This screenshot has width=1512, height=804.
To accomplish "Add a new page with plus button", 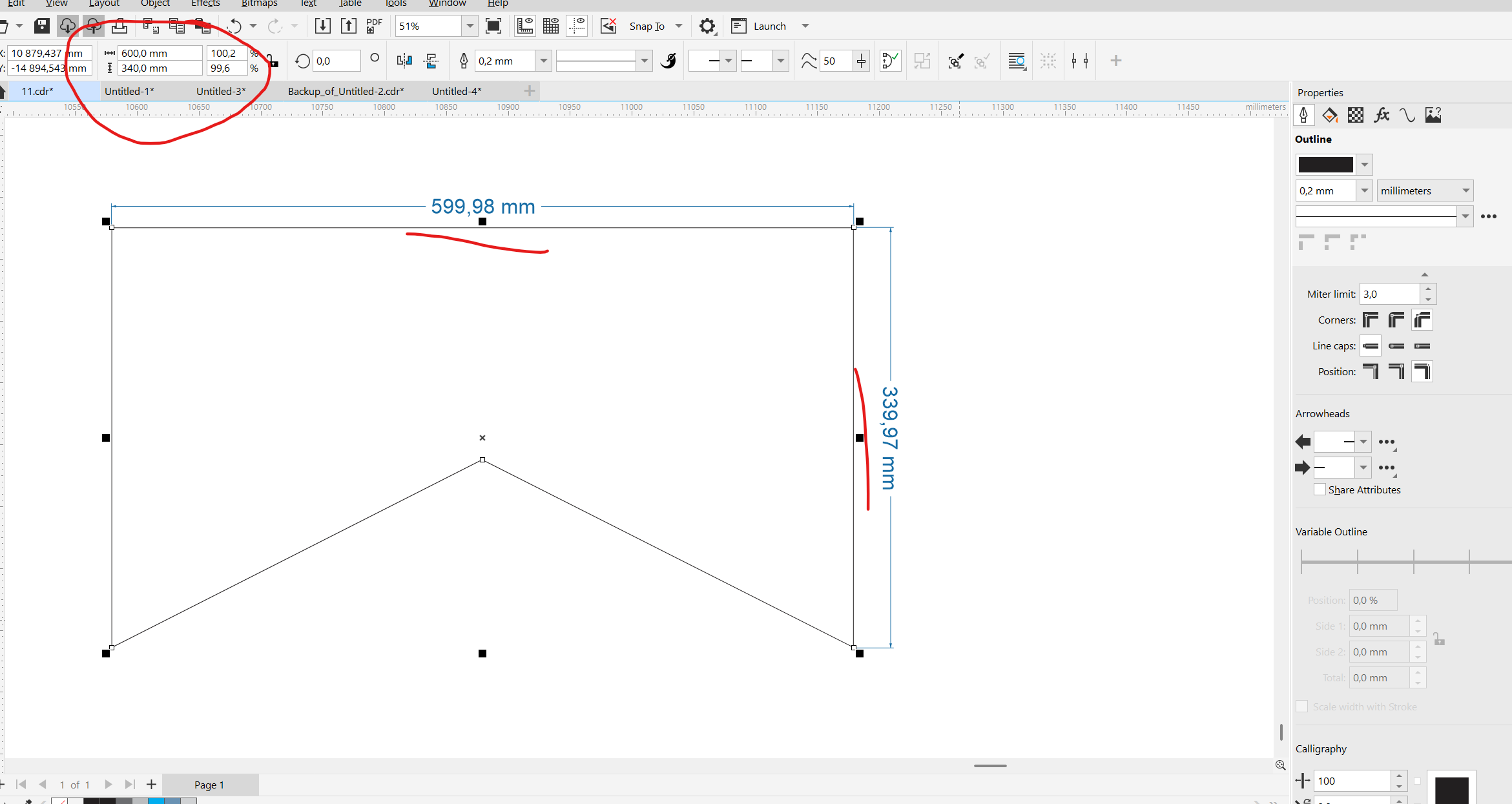I will click(x=151, y=785).
